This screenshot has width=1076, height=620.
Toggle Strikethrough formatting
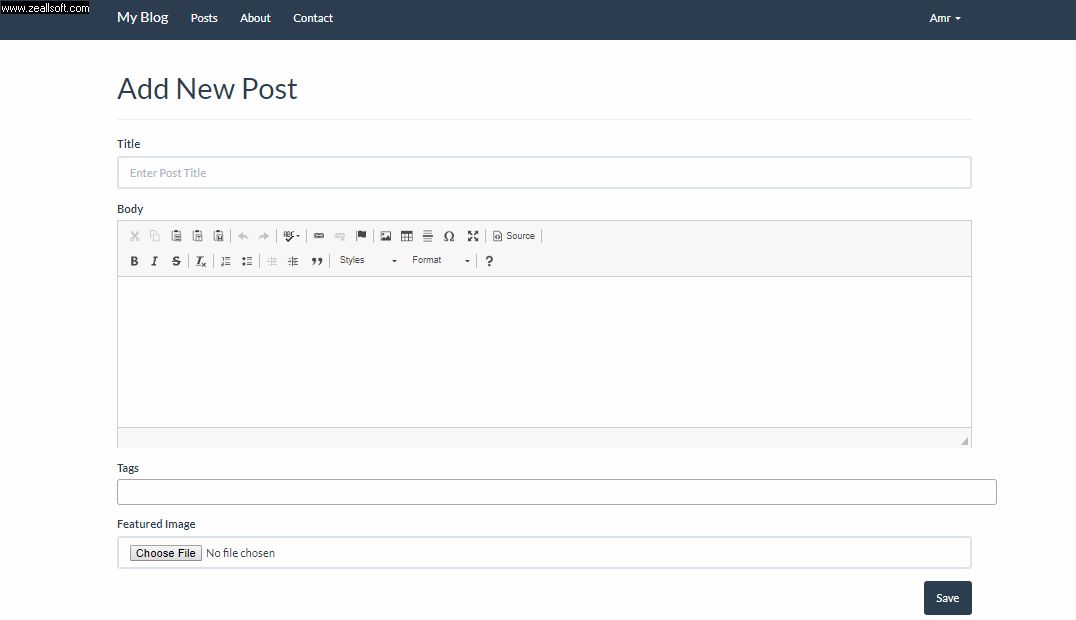[x=176, y=261]
